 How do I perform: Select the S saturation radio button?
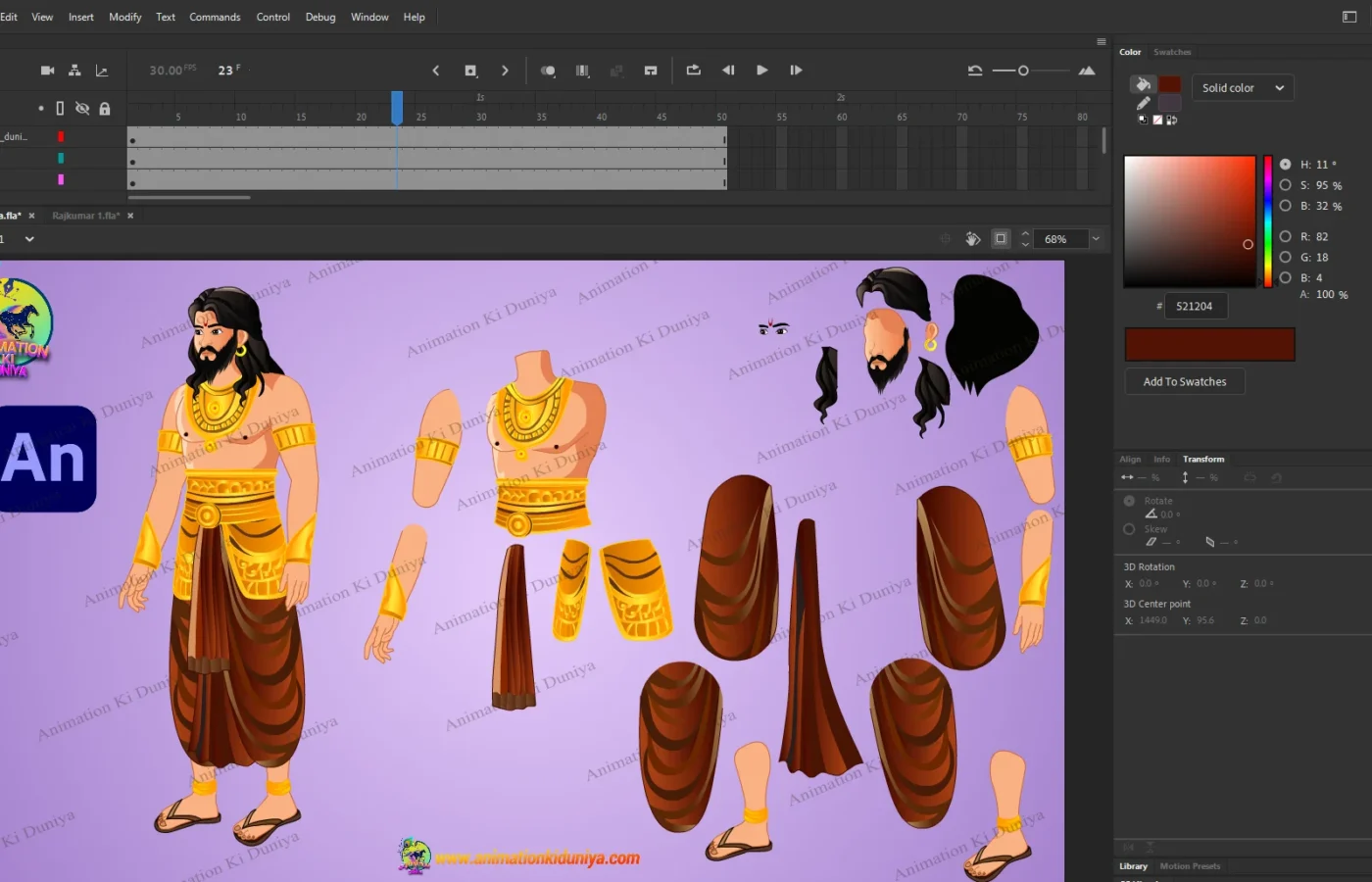pos(1285,185)
